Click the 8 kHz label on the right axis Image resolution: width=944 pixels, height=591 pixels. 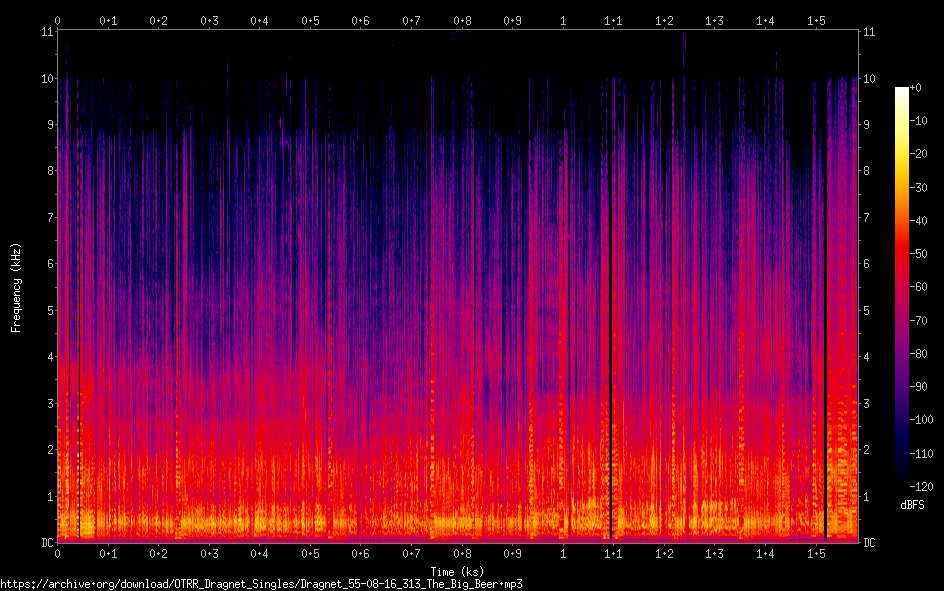[867, 171]
